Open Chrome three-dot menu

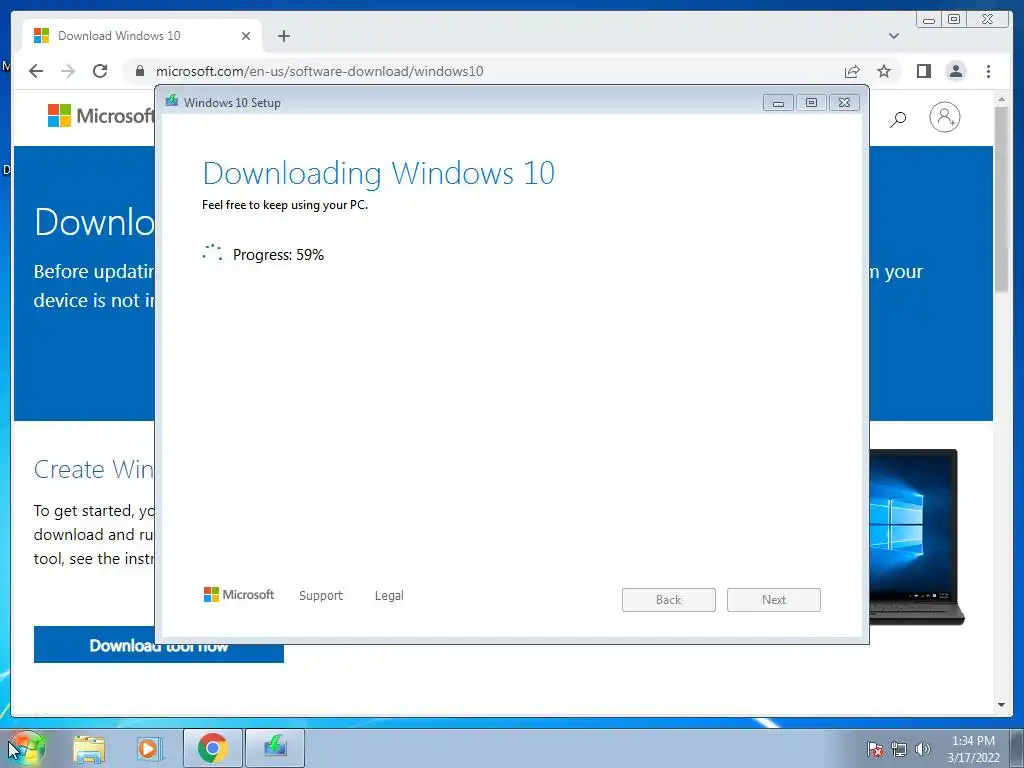[988, 71]
